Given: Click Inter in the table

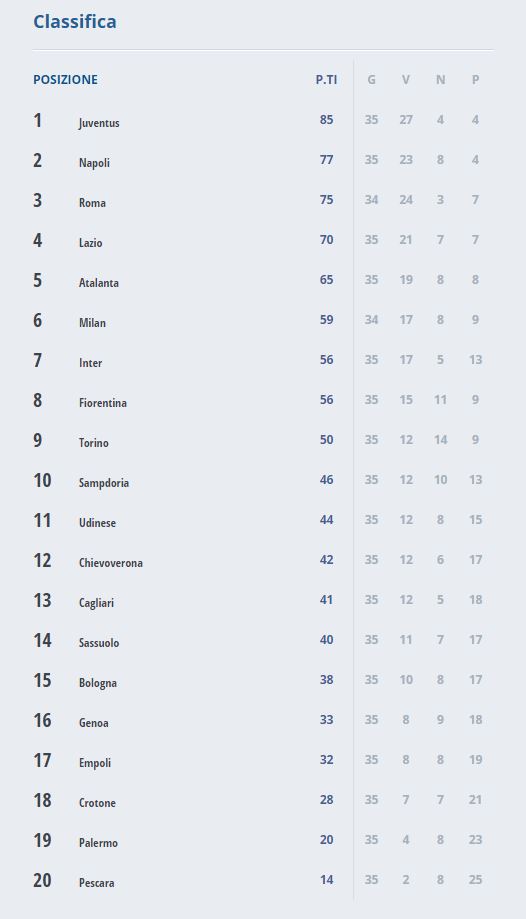Looking at the screenshot, I should [x=90, y=363].
